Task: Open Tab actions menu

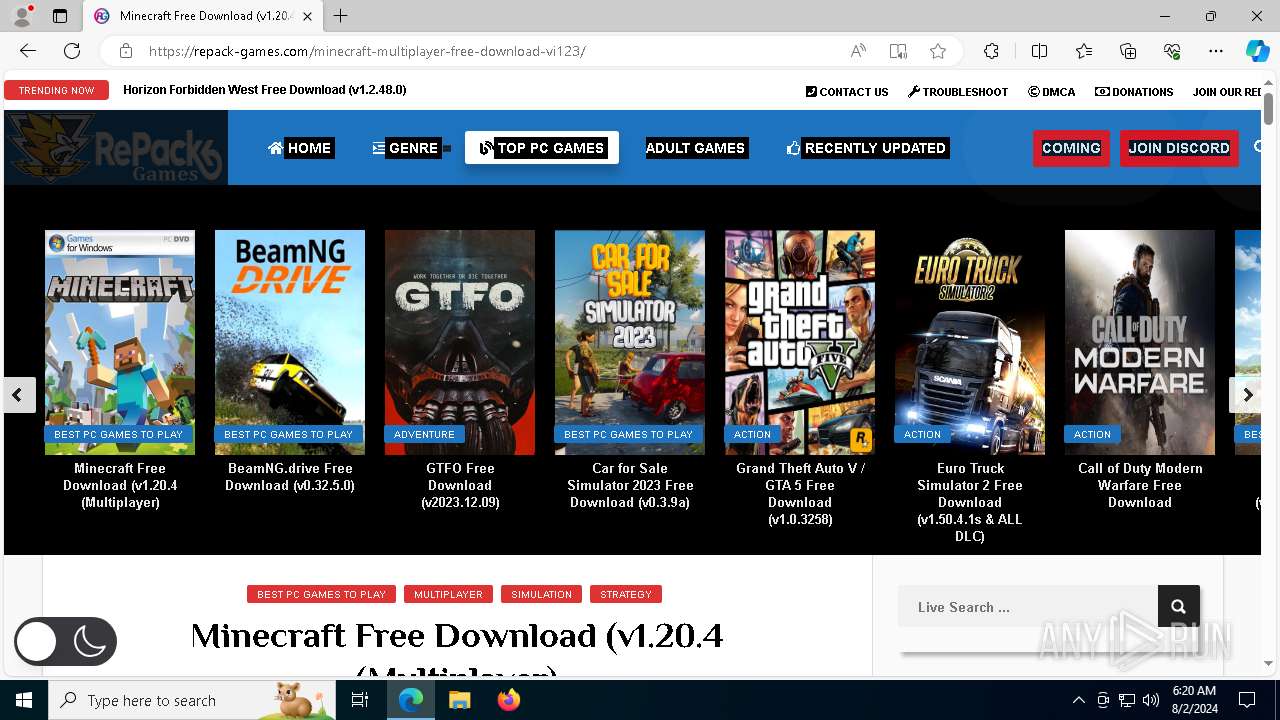Action: point(60,16)
